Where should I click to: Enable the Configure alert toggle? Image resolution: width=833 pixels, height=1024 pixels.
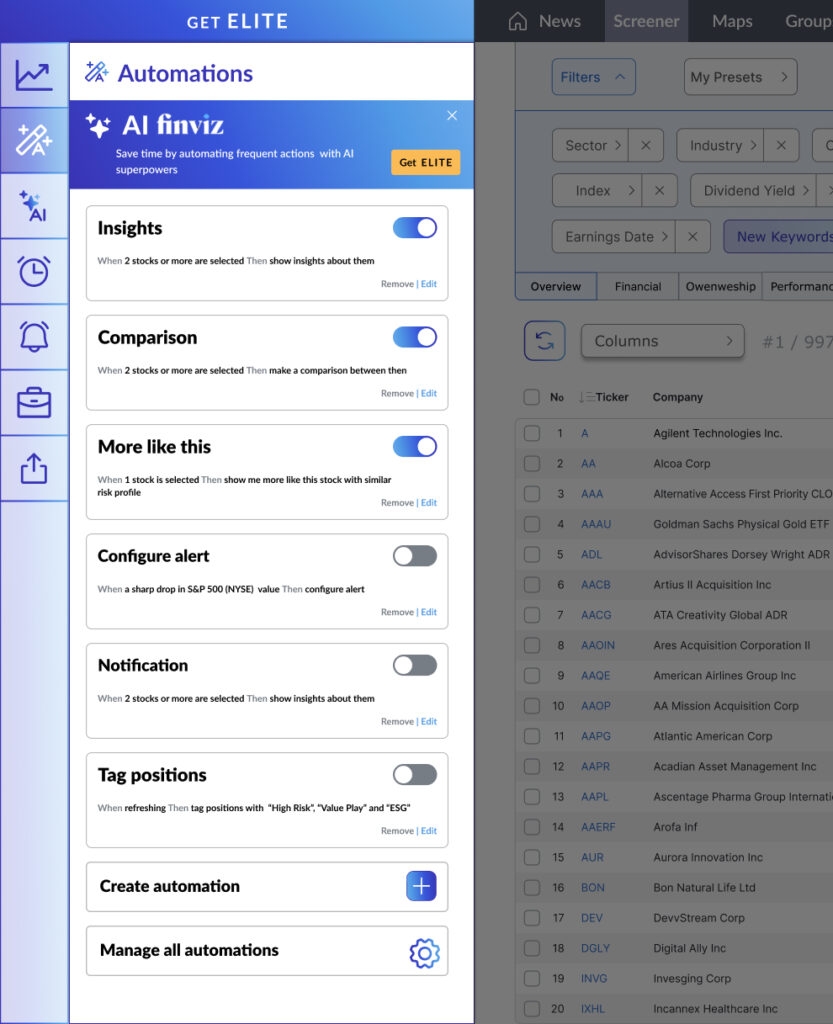click(x=415, y=556)
